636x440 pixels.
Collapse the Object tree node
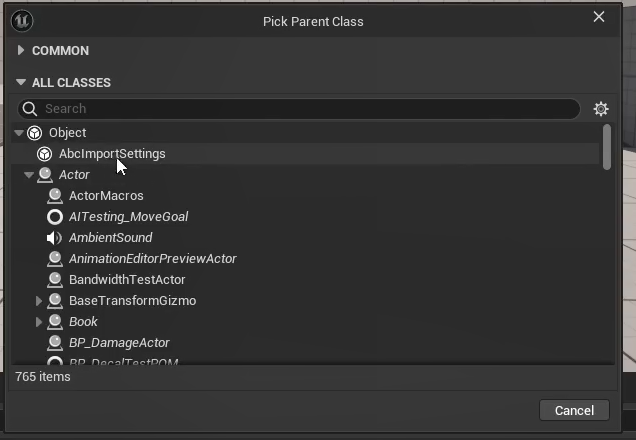pos(19,133)
